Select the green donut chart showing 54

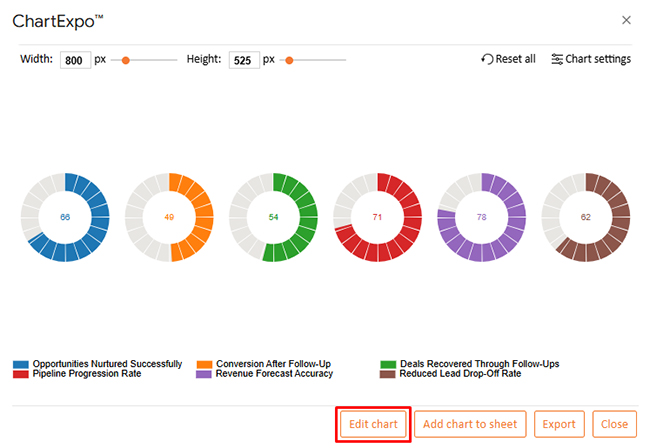tap(273, 217)
